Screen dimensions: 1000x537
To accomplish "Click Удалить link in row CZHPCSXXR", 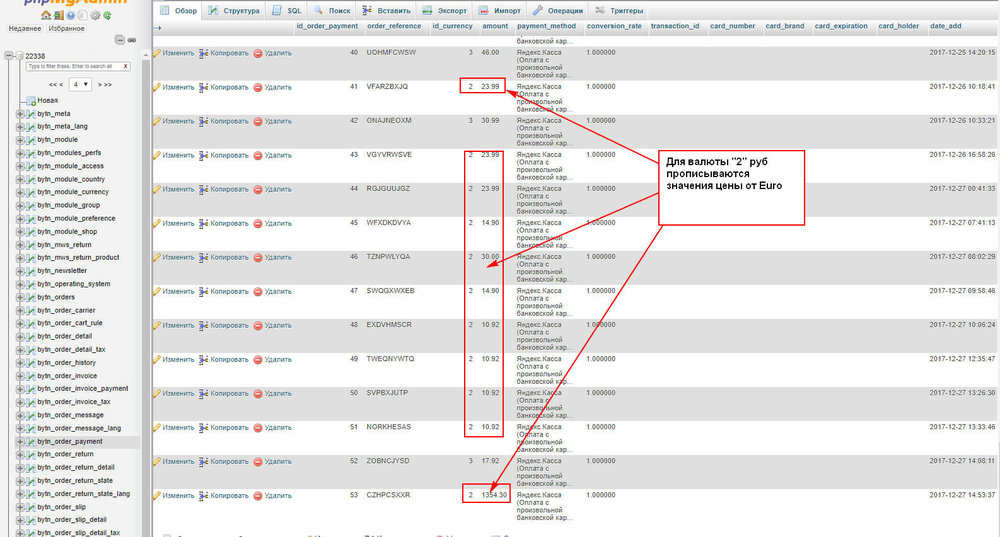I will [278, 496].
